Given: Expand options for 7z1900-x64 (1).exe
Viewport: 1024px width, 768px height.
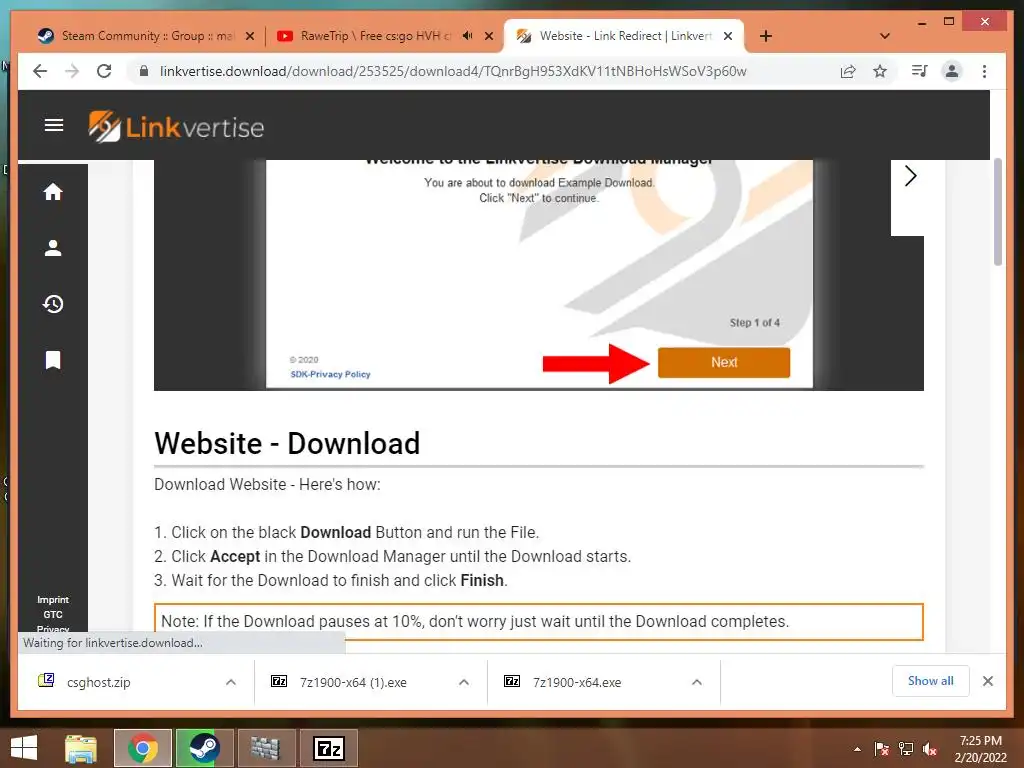Looking at the screenshot, I should [464, 682].
